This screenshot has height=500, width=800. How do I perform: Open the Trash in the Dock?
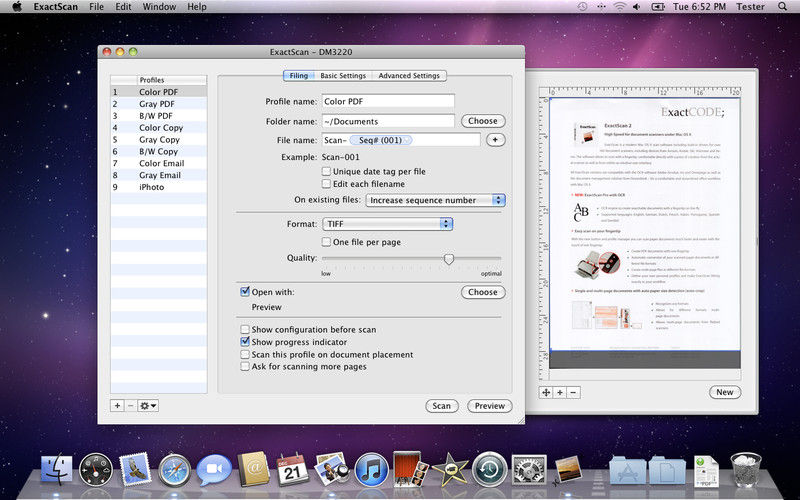(745, 469)
